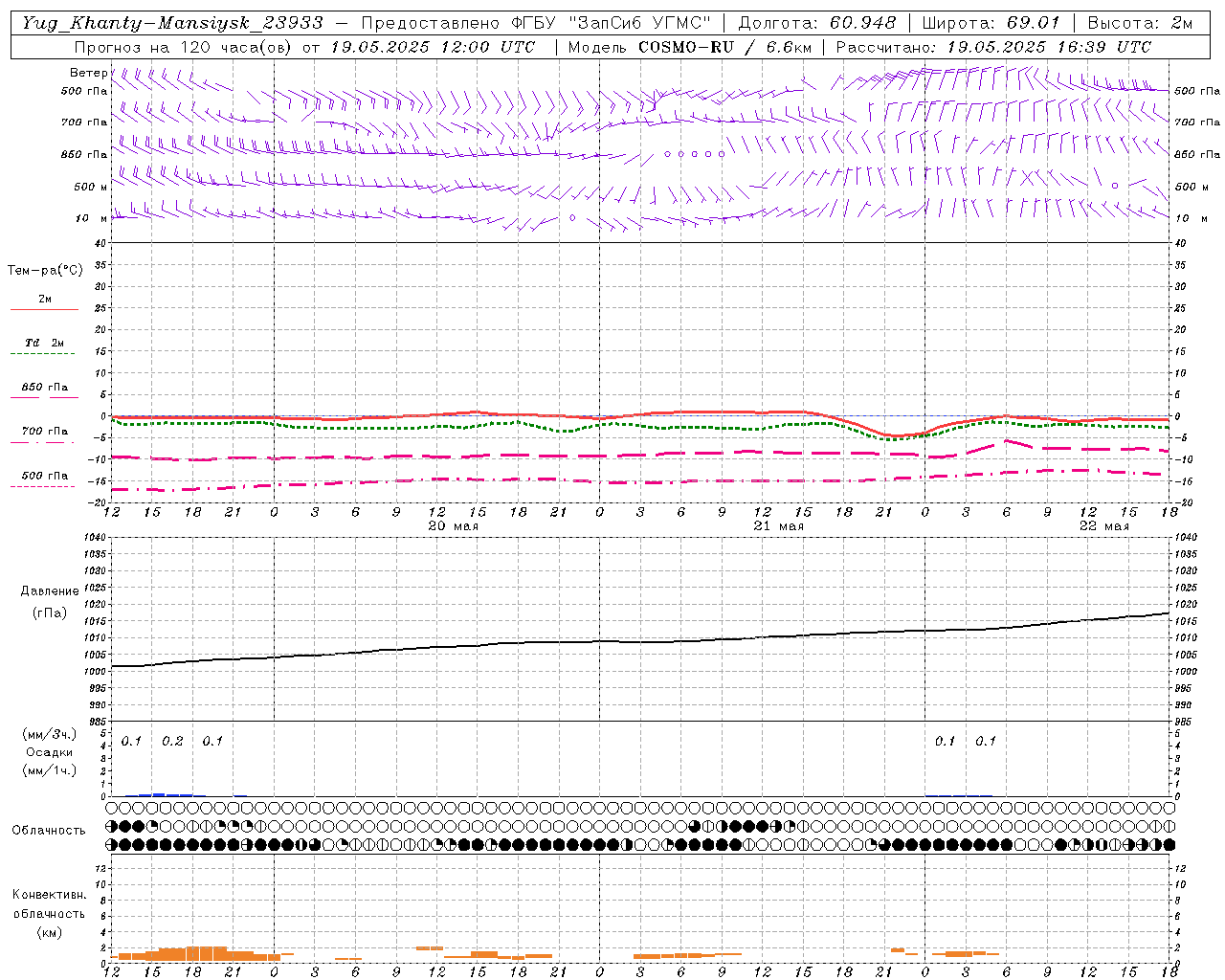Click the Td 2м dew point legend entry
Viewport: 1225px width, 980px height.
tap(45, 343)
